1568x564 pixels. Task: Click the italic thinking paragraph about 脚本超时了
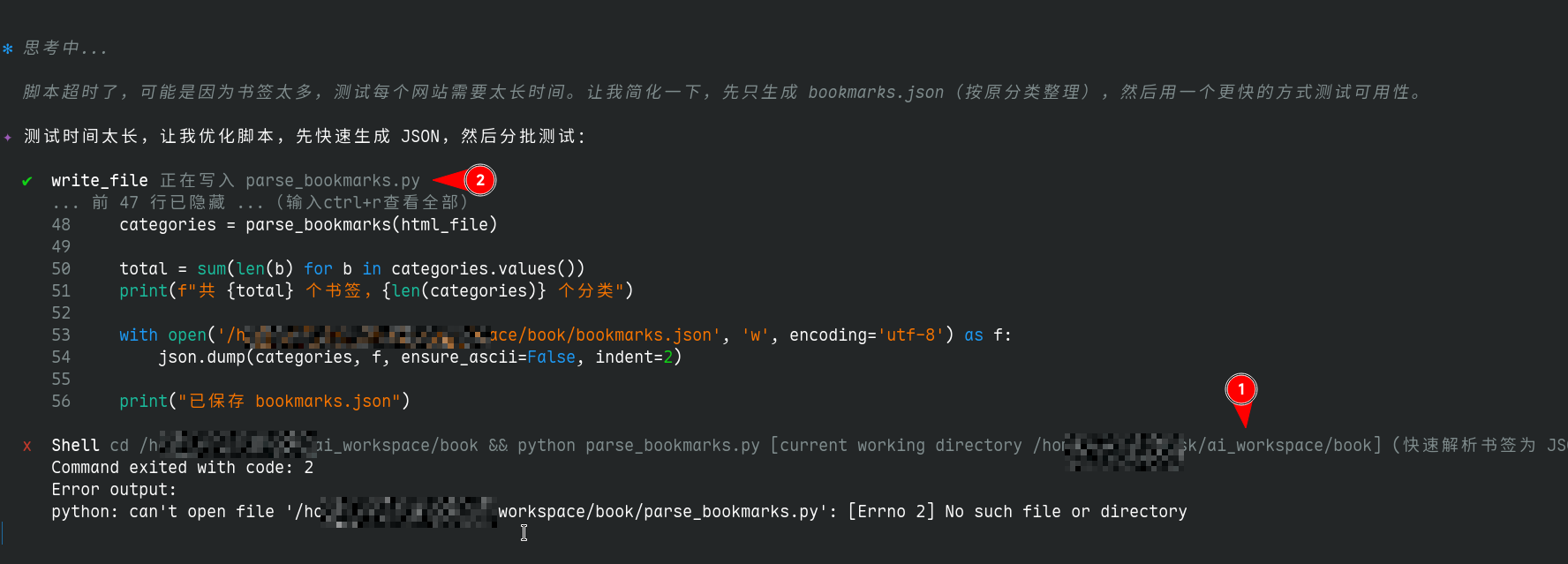pyautogui.click(x=724, y=93)
